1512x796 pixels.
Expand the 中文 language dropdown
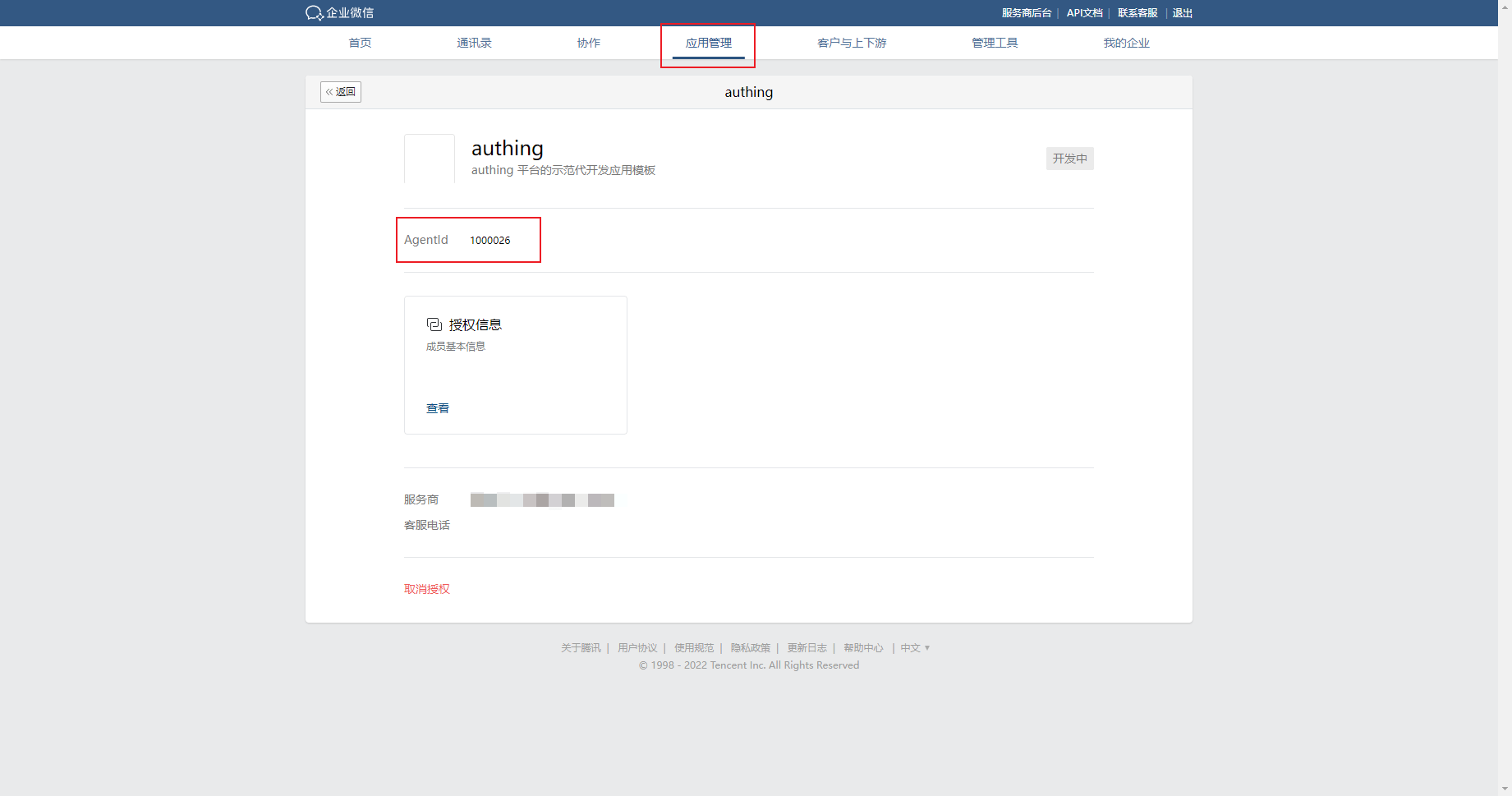pos(915,648)
